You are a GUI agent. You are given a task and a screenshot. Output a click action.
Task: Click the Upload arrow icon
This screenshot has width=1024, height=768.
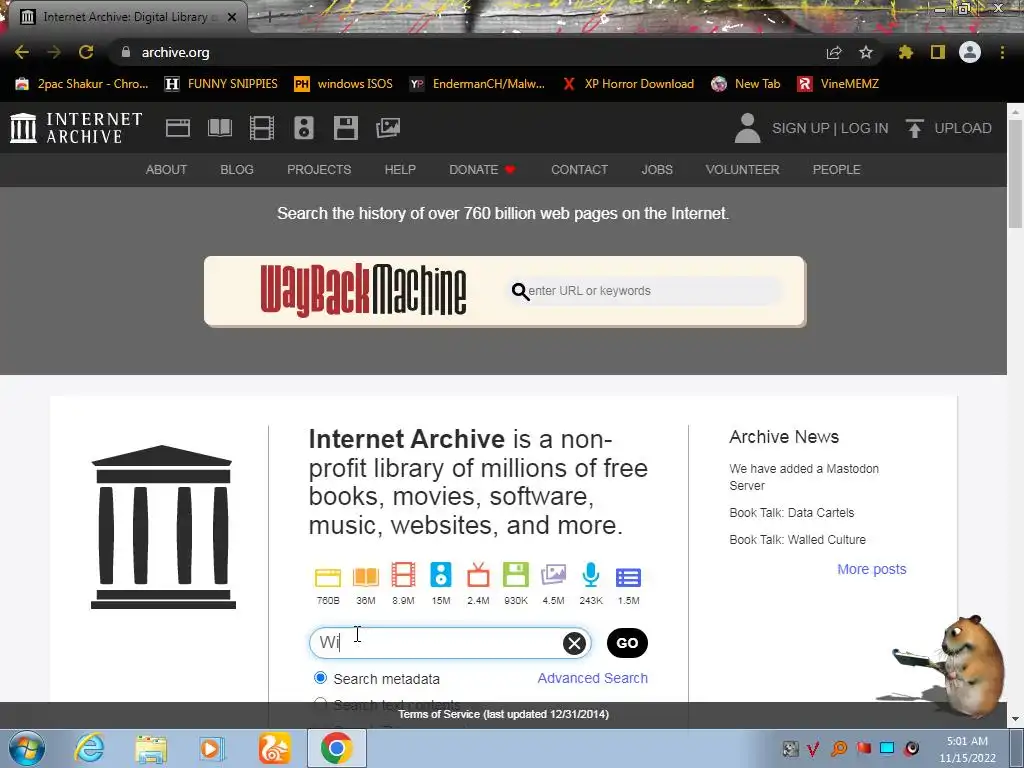pyautogui.click(x=914, y=128)
